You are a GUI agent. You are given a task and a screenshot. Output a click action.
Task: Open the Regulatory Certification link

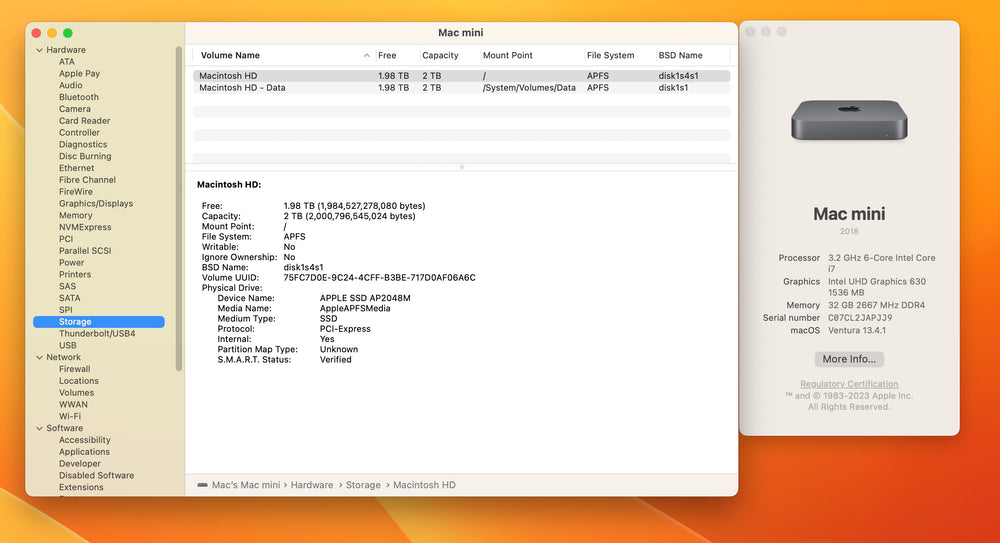pyautogui.click(x=849, y=384)
